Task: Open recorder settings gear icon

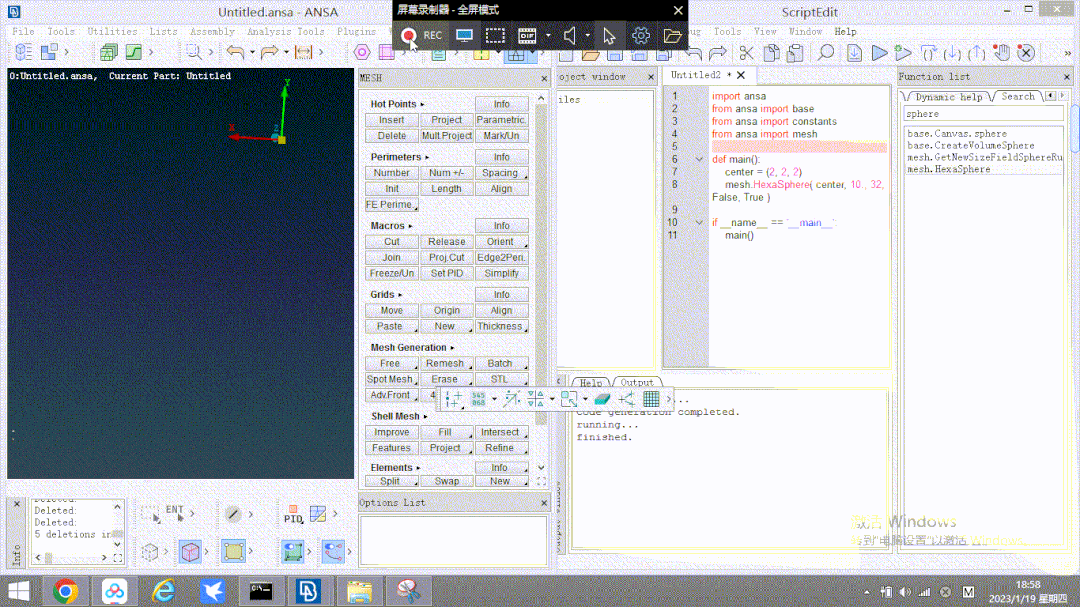Action: [641, 36]
